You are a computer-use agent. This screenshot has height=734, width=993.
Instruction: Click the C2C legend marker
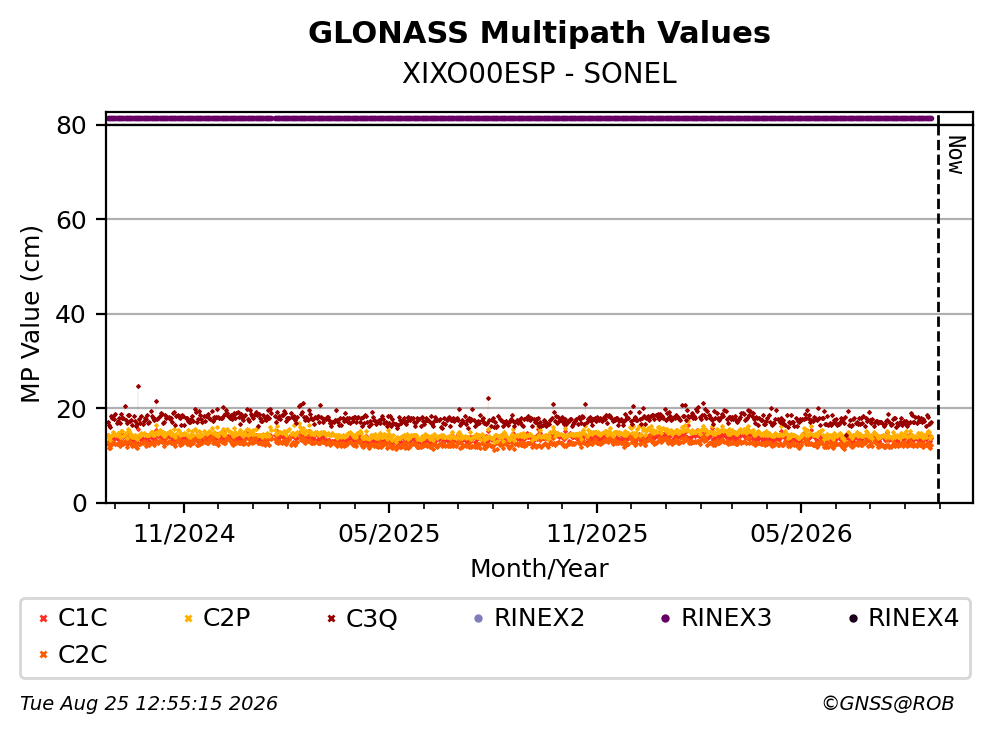tap(43, 655)
